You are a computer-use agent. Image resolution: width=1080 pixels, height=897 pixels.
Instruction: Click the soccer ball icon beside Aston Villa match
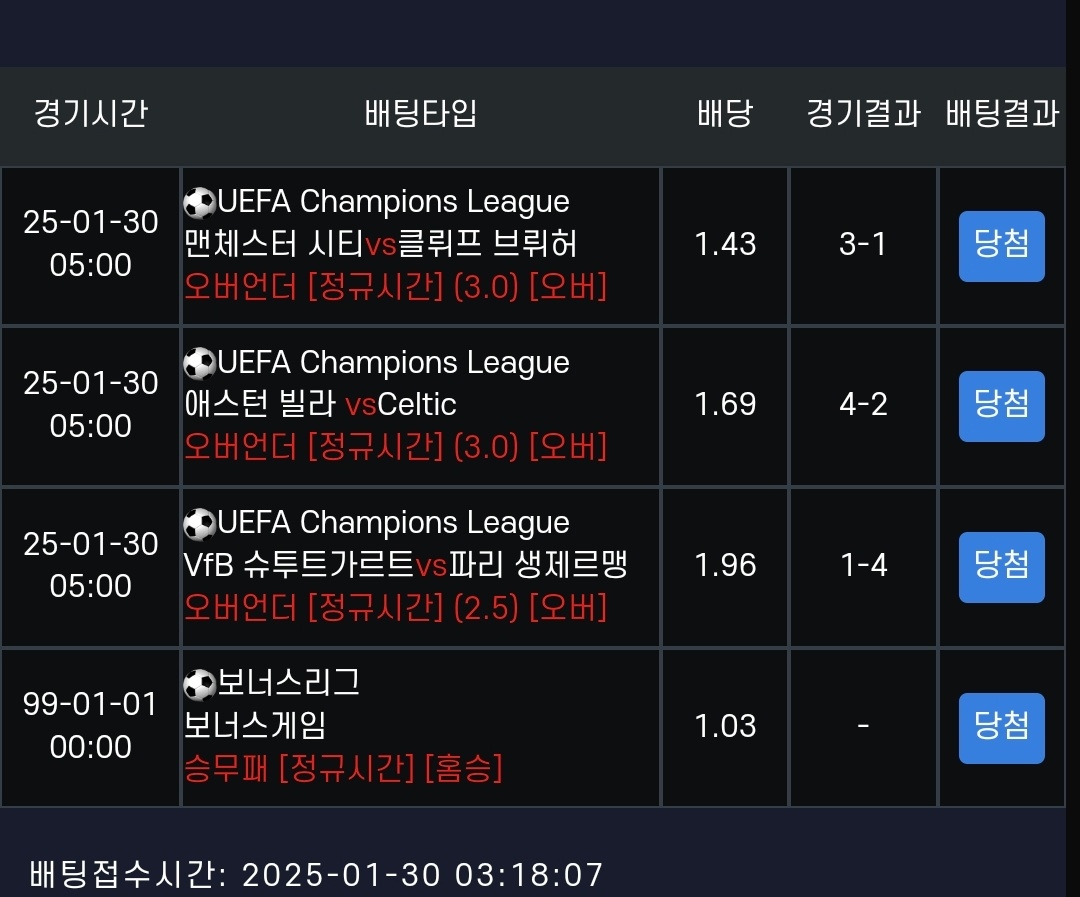(x=200, y=363)
